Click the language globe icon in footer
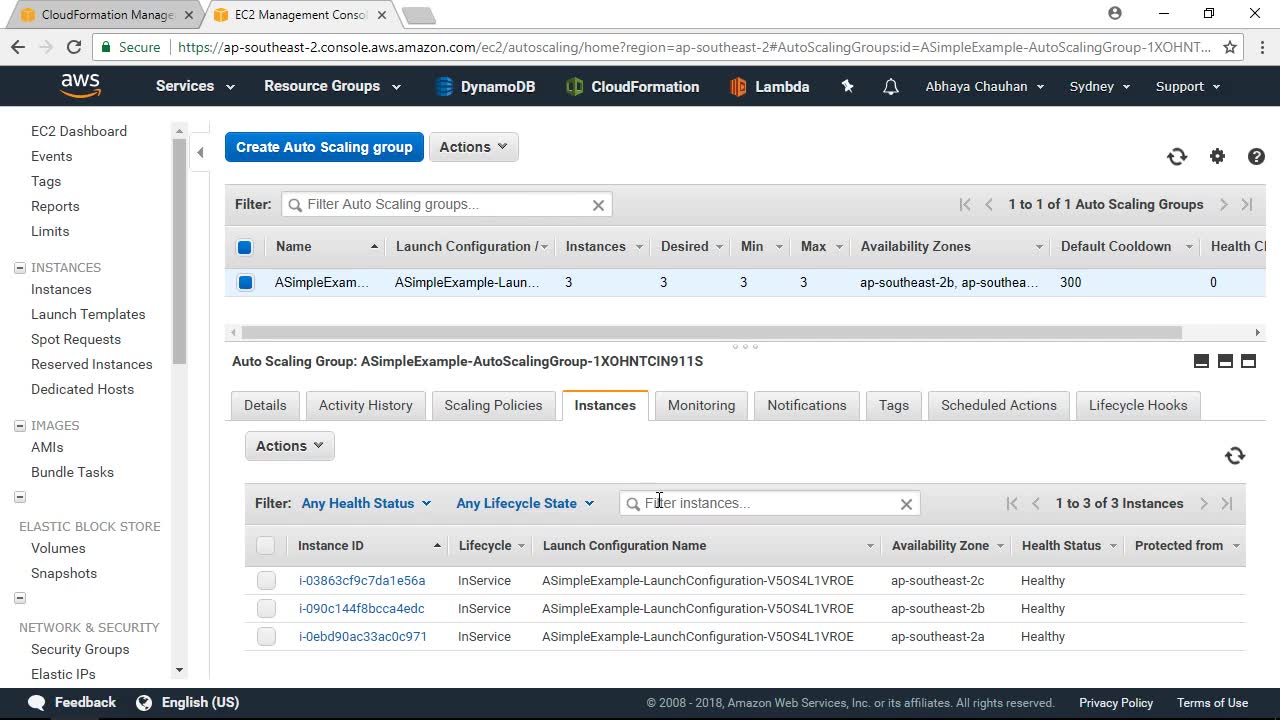Viewport: 1280px width, 720px height. click(144, 702)
